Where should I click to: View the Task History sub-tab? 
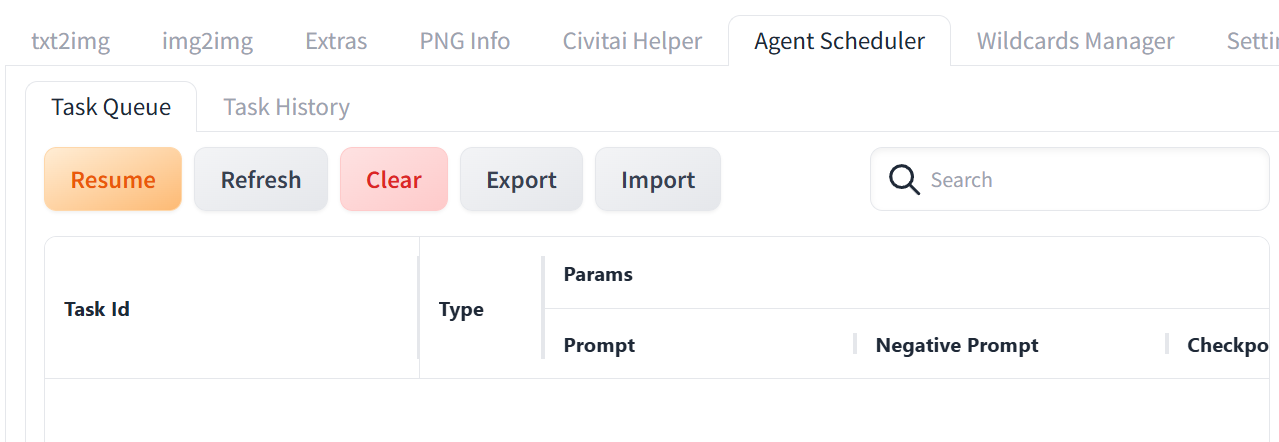pos(286,107)
